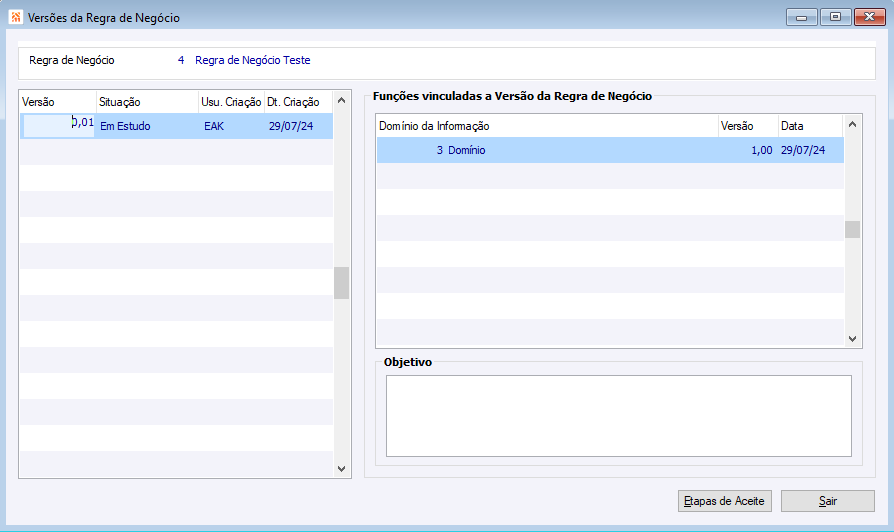The height and width of the screenshot is (532, 894).
Task: Click the functions table scrollbar thumb
Action: click(852, 229)
